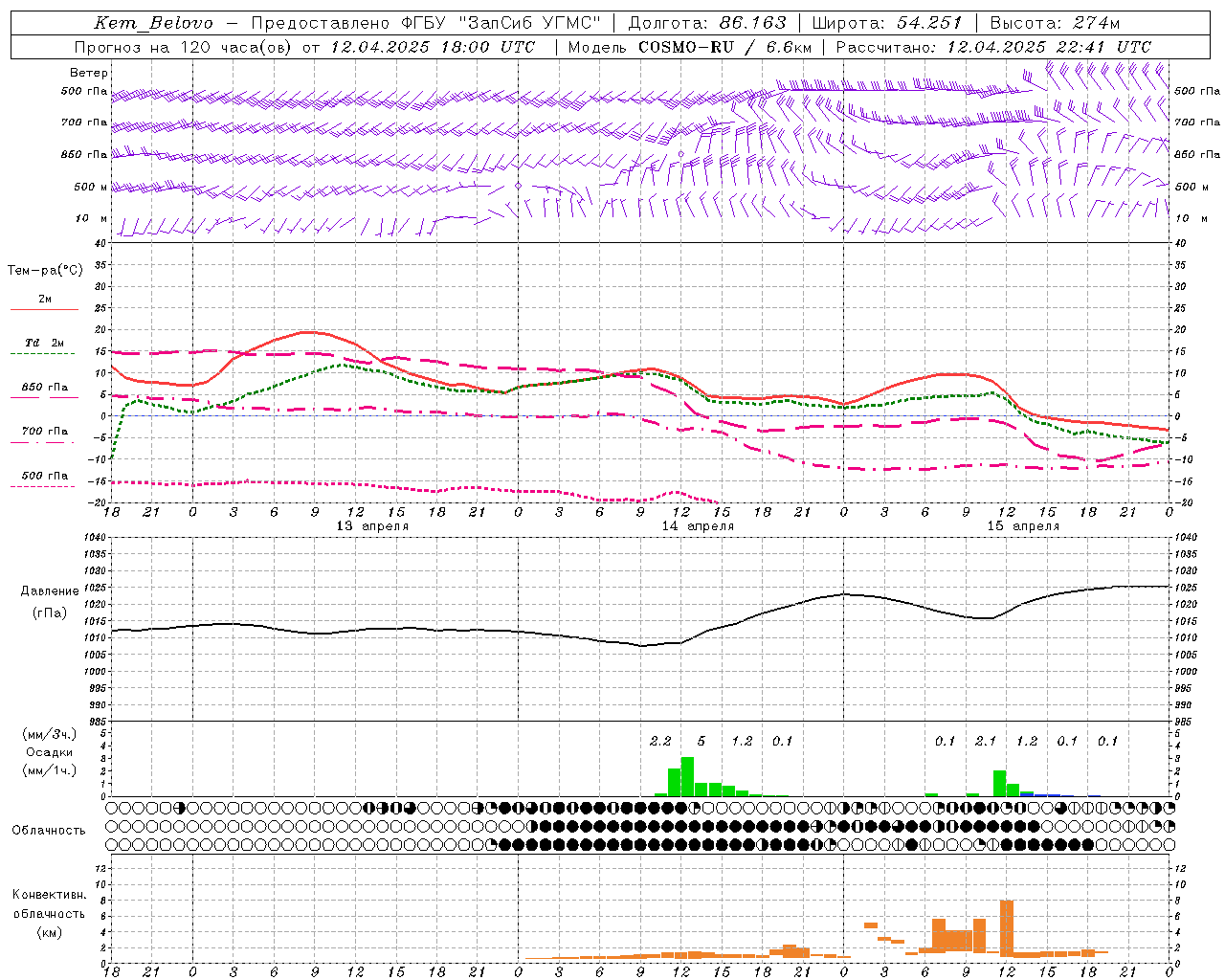Click the computed time 12.04.2025 22:41 UTC
The image size is (1225, 980).
(x=1049, y=47)
